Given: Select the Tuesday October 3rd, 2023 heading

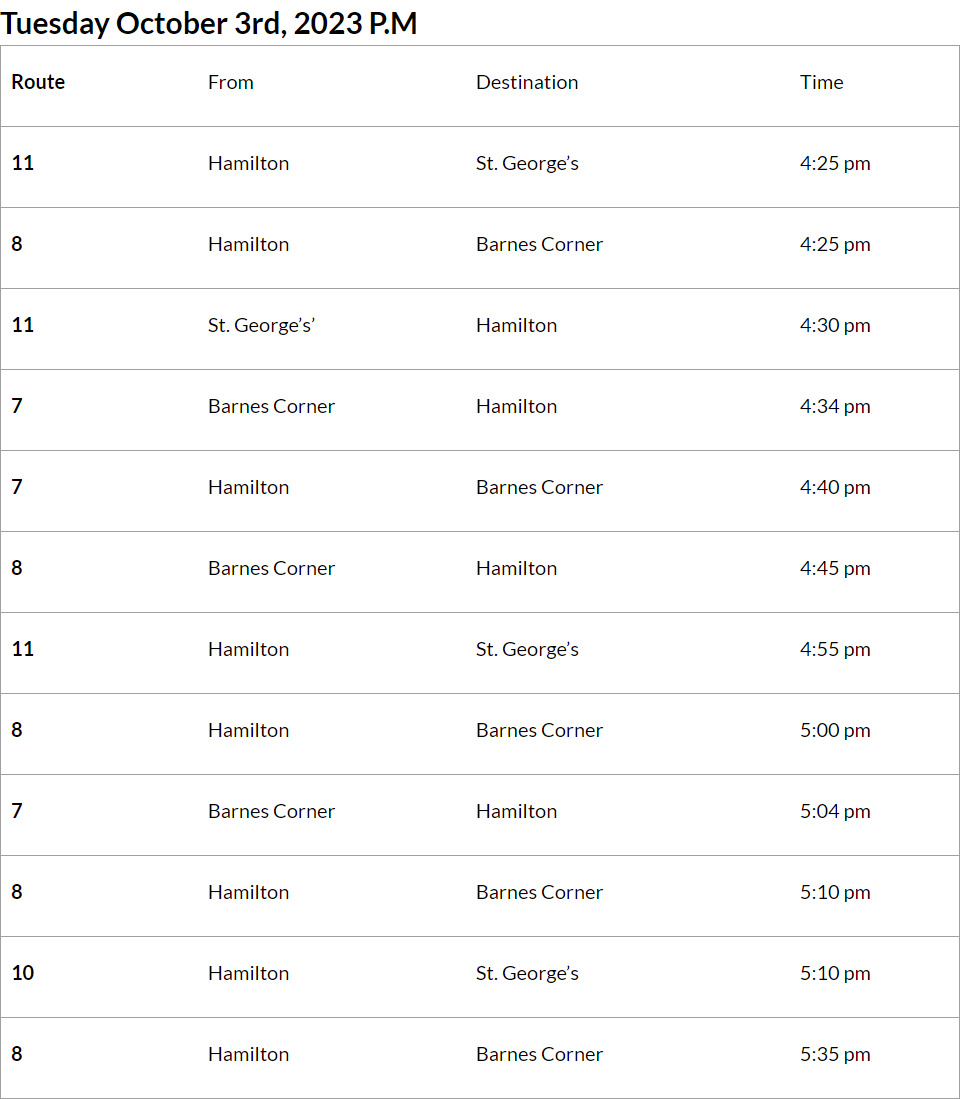Looking at the screenshot, I should tap(209, 23).
